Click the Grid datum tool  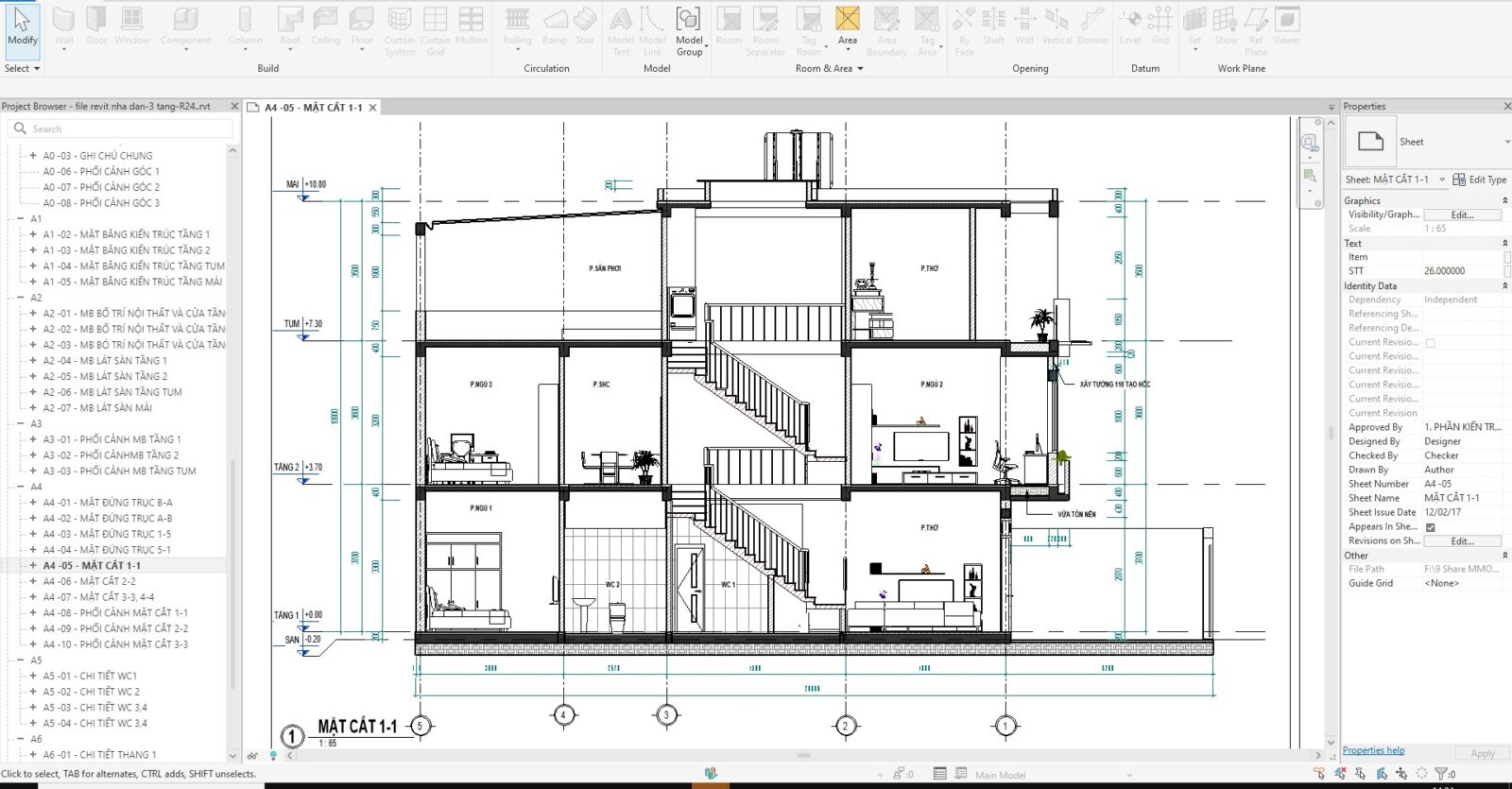(1160, 26)
